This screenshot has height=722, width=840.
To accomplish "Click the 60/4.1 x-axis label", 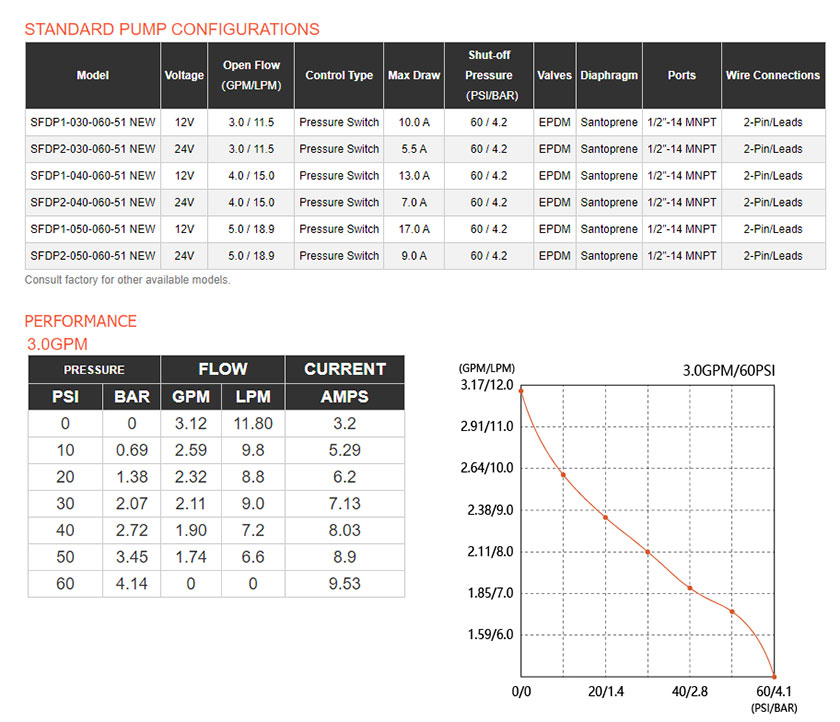I will pyautogui.click(x=774, y=691).
